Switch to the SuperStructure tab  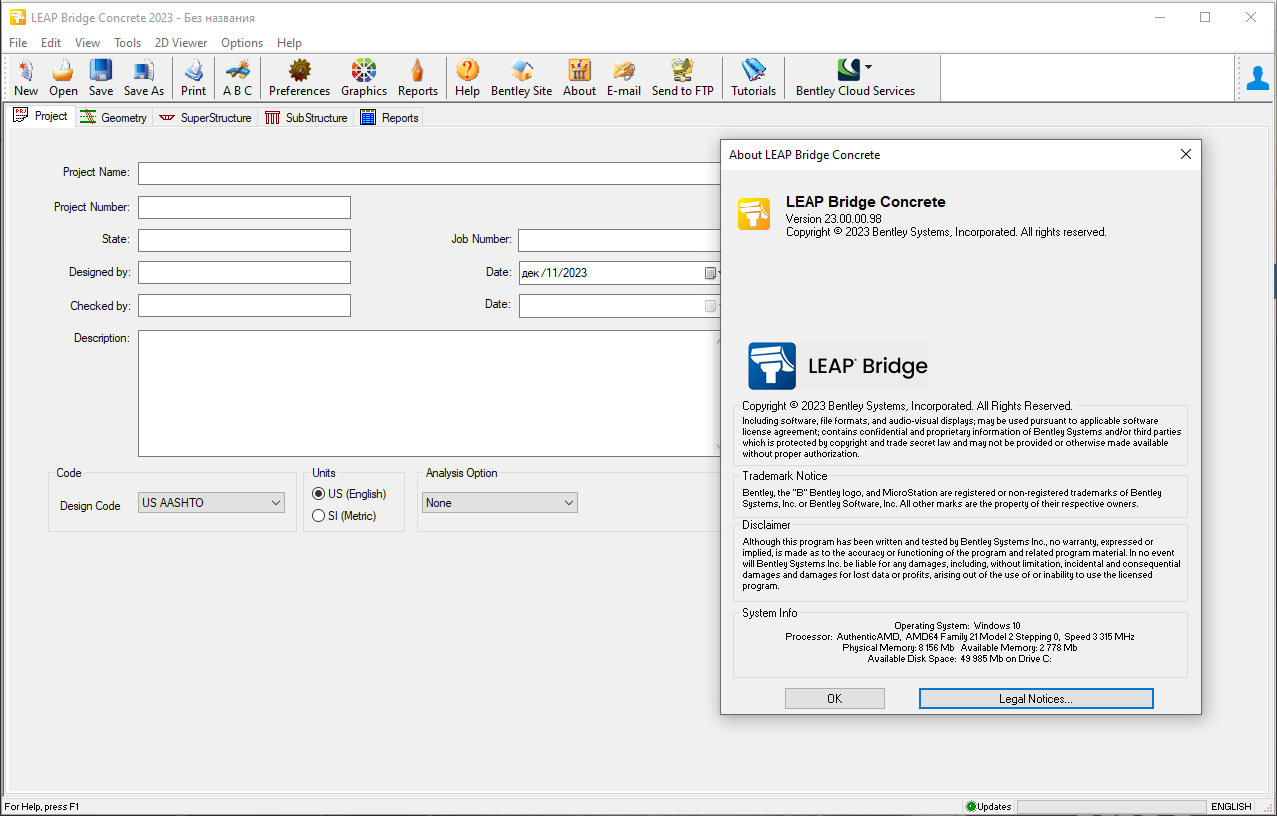[205, 117]
